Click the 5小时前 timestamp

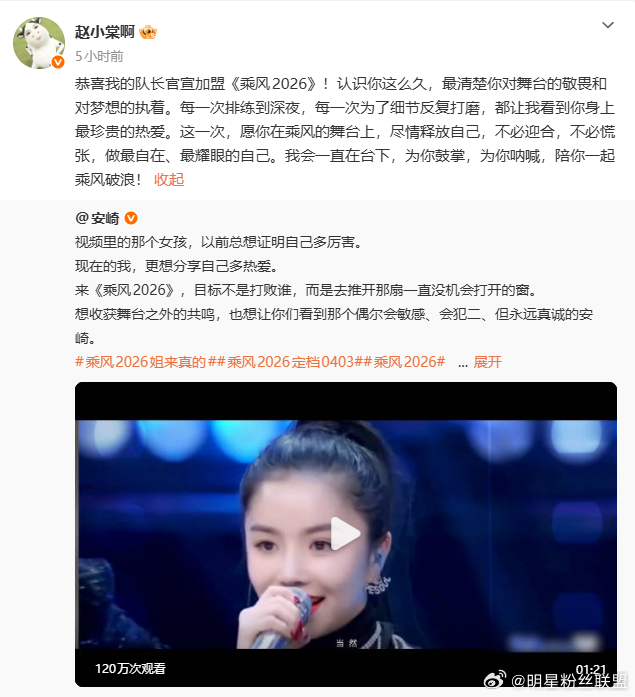tap(99, 56)
